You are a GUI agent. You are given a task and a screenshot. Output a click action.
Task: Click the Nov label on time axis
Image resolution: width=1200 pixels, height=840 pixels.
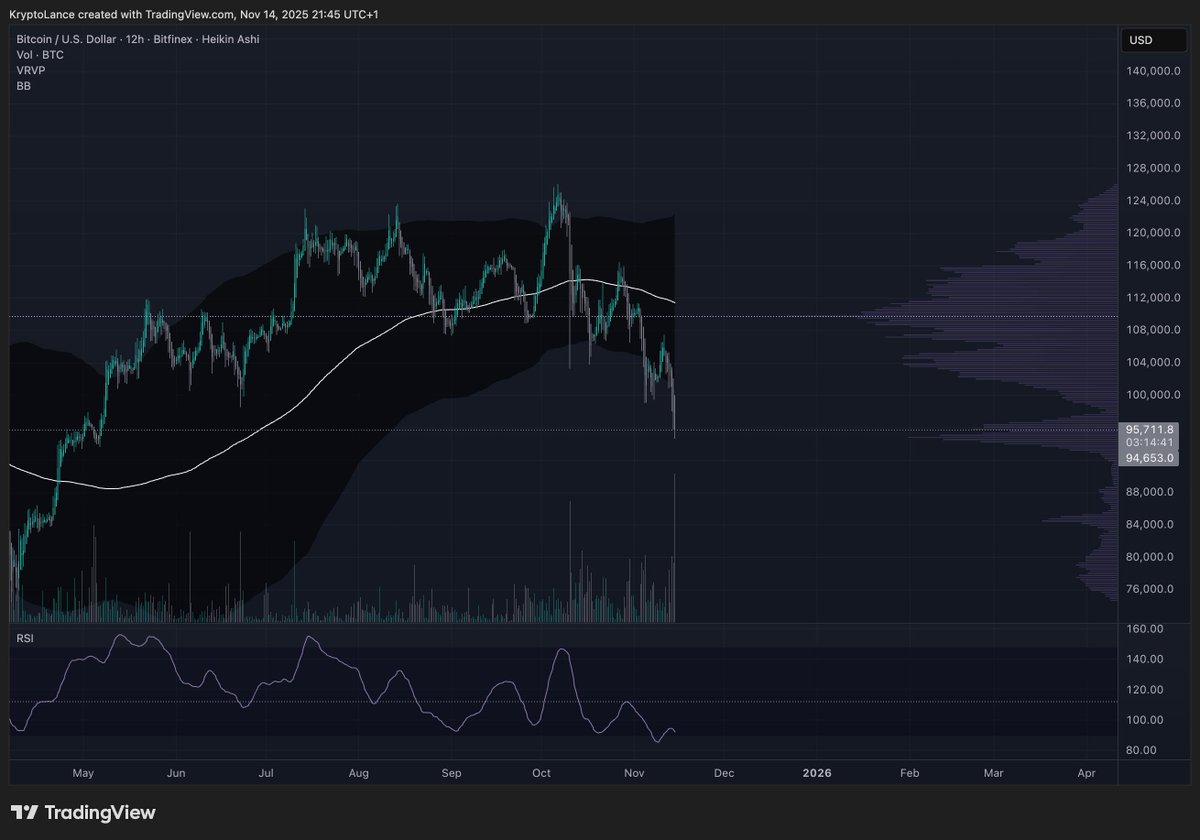[633, 773]
